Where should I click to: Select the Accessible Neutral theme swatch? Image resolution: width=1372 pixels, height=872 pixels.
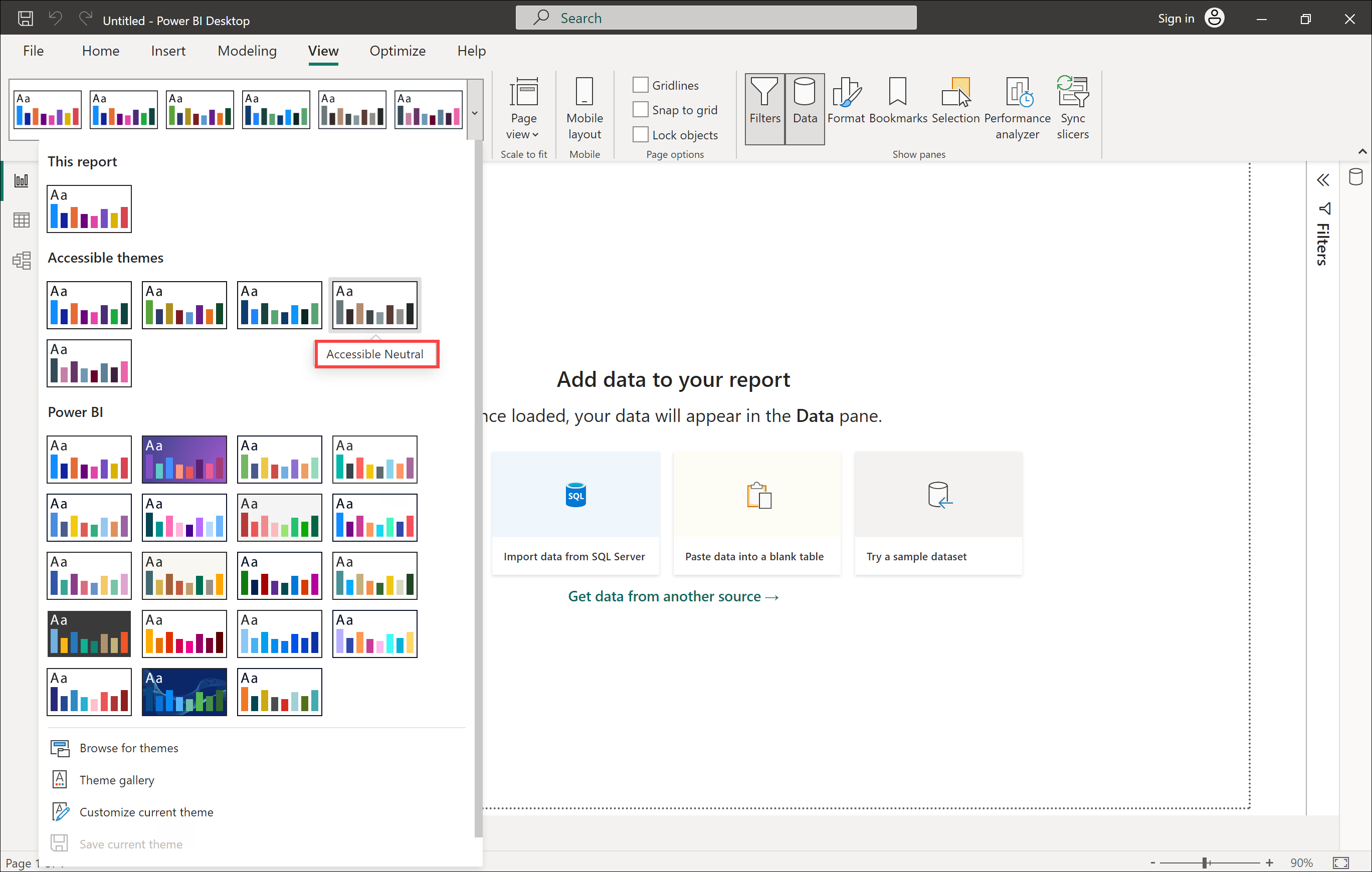375,305
